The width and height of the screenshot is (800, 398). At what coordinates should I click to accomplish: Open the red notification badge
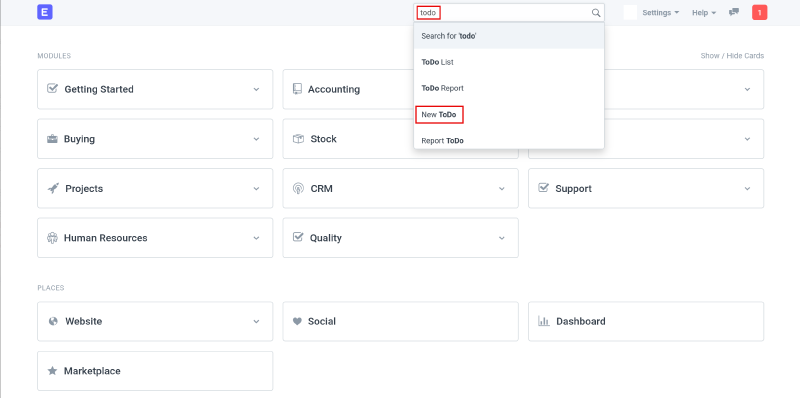click(x=760, y=13)
